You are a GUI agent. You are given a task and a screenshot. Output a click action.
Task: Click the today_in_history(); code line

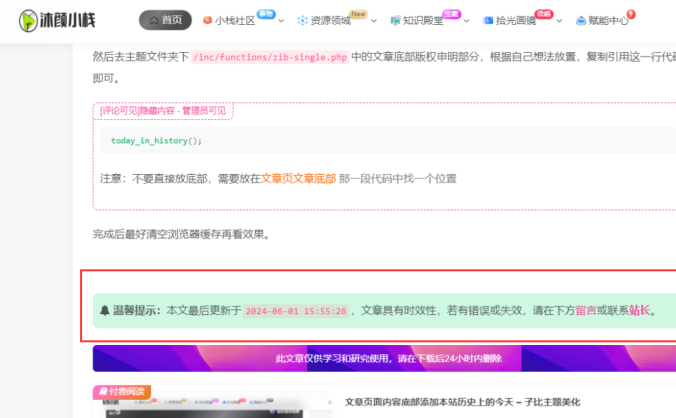tap(156, 140)
